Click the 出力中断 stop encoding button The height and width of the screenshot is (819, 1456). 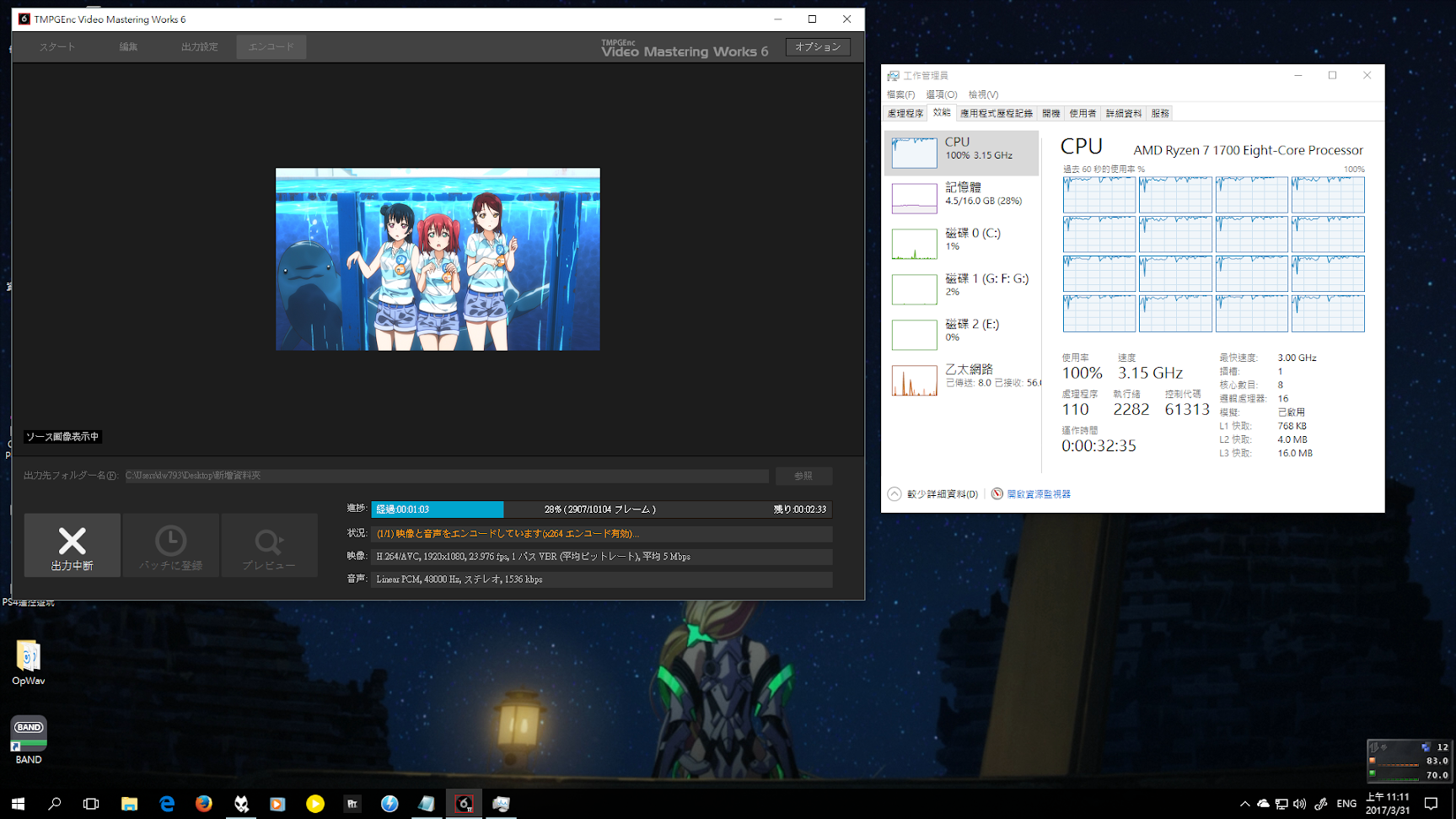tap(72, 545)
